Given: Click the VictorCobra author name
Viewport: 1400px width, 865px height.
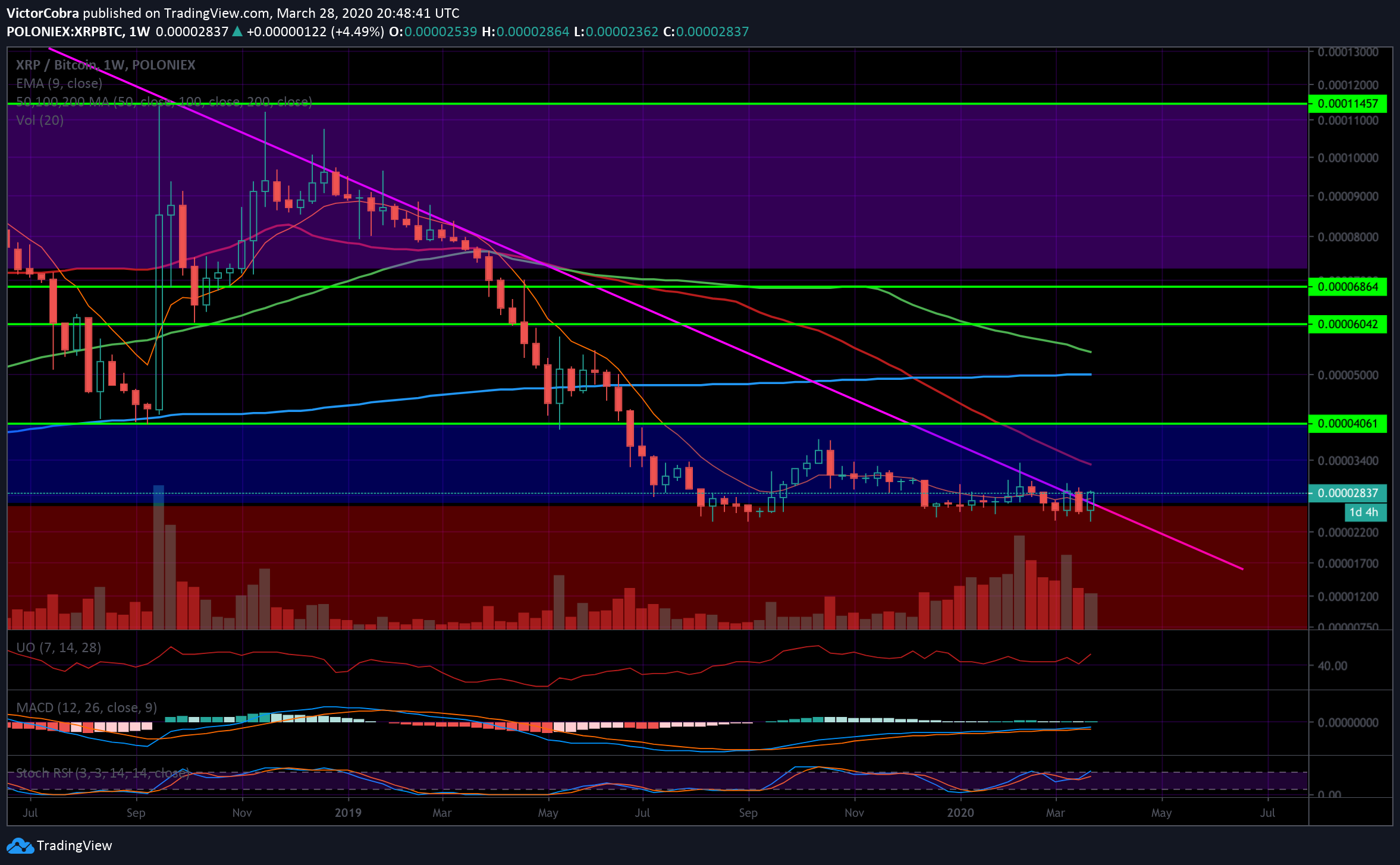Looking at the screenshot, I should point(43,13).
